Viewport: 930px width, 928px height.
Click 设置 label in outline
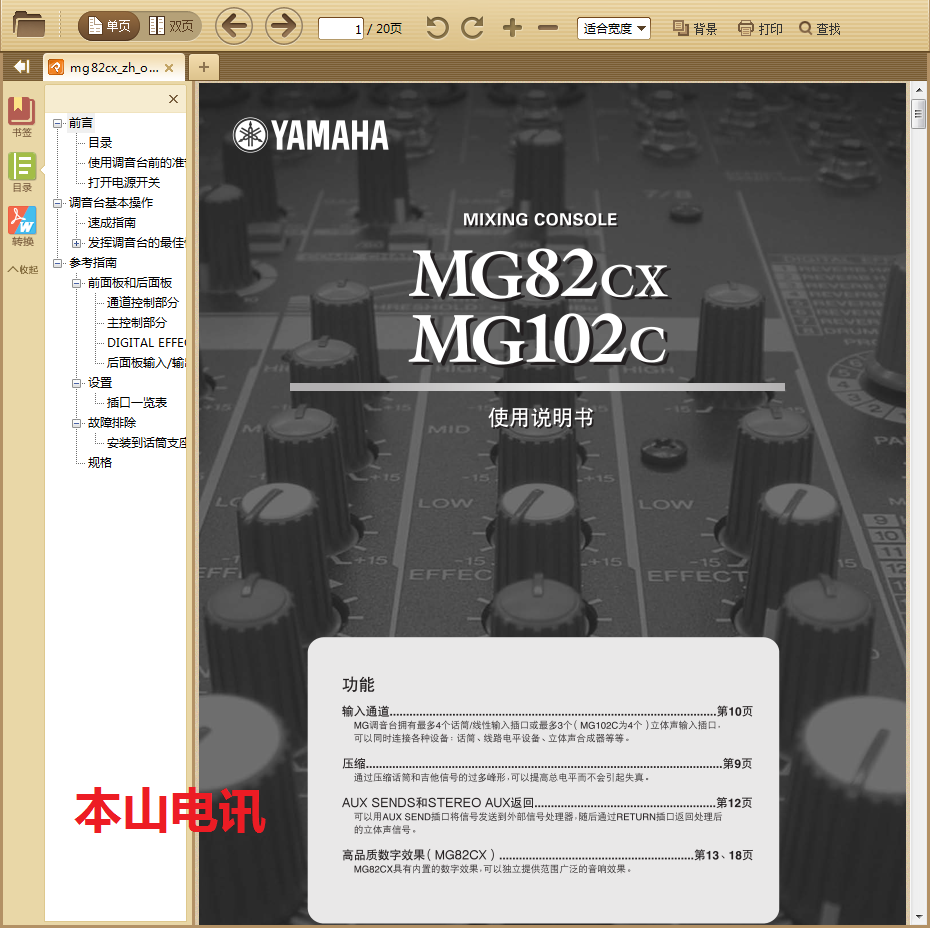point(100,383)
